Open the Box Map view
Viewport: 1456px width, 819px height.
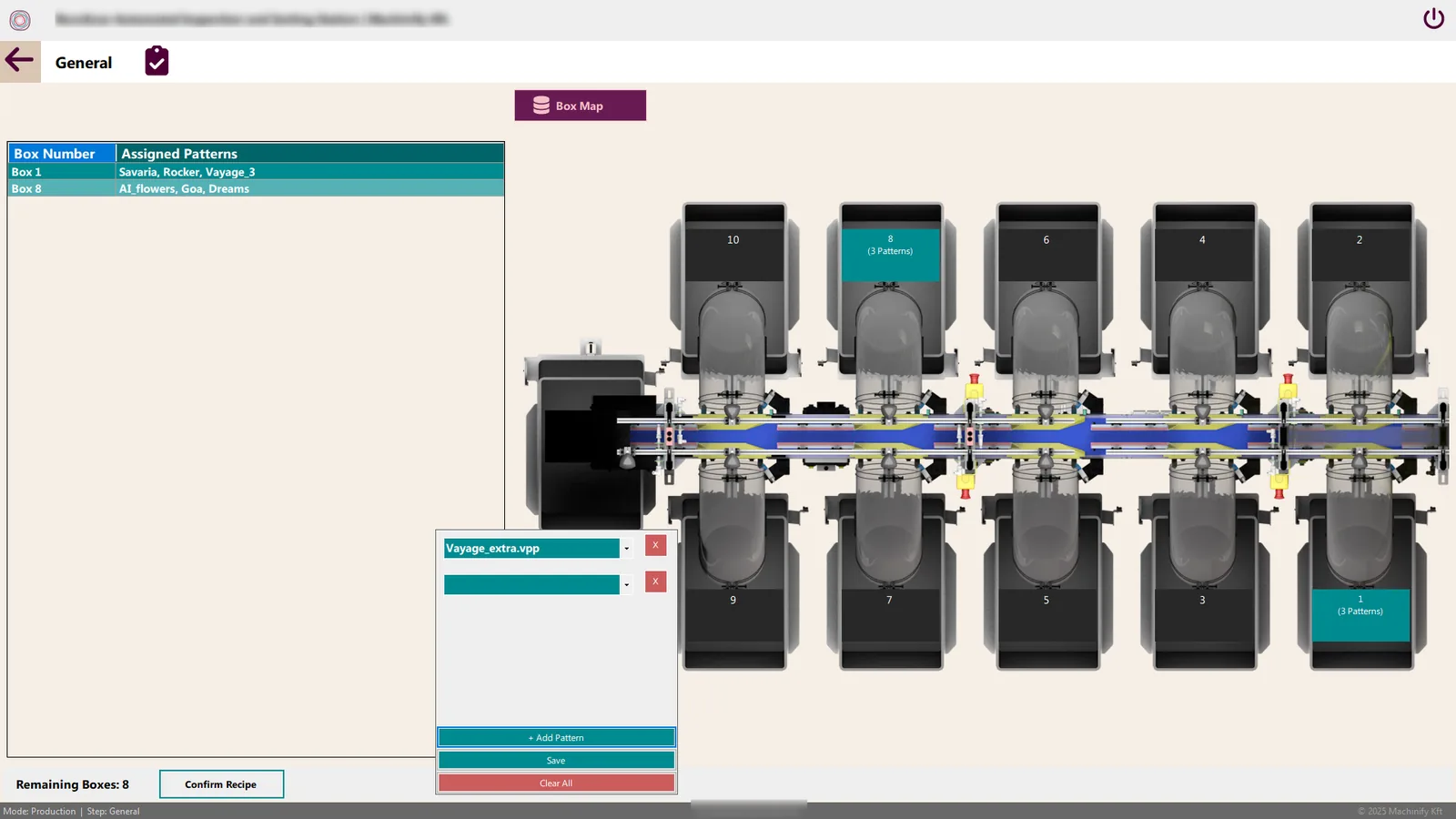click(x=581, y=106)
